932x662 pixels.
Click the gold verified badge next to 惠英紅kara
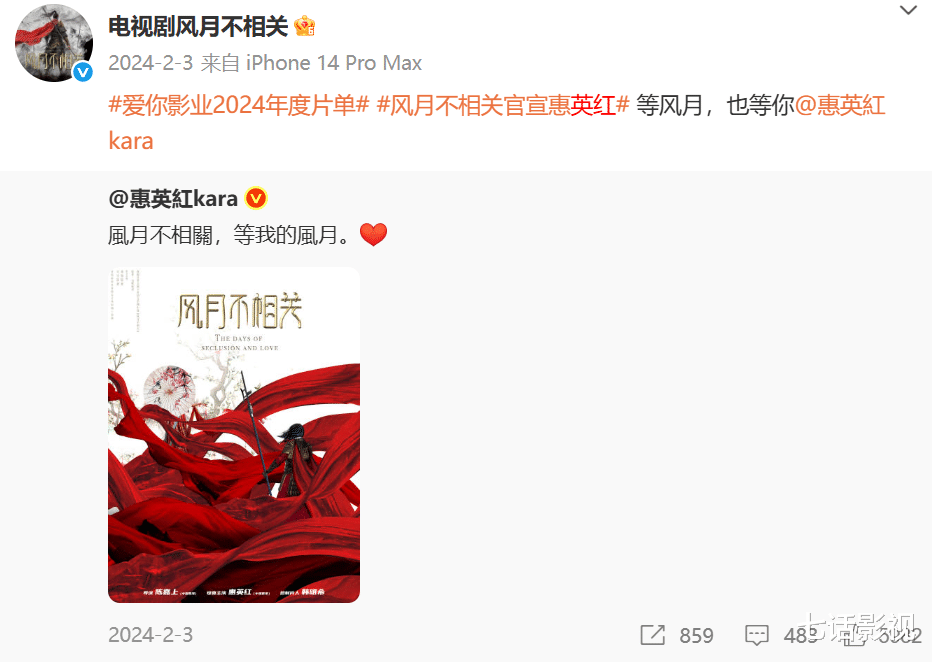[x=256, y=198]
